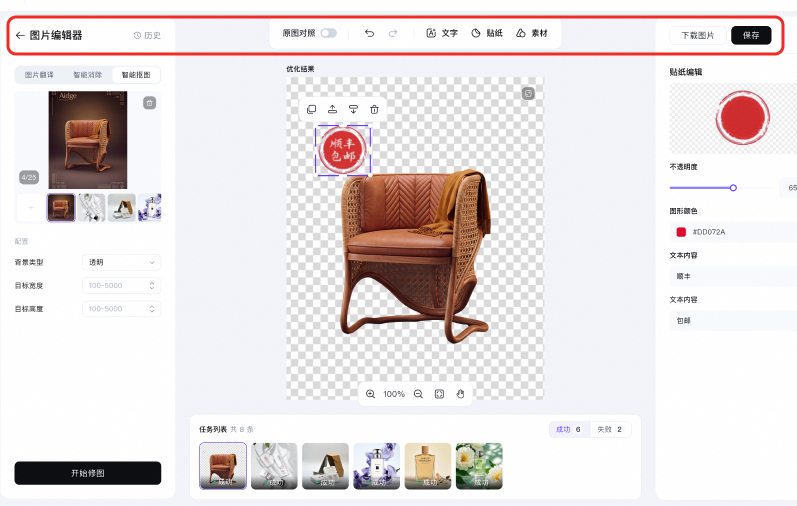Image resolution: width=797 pixels, height=506 pixels.
Task: Filter tasks by 成功 6
Action: [569, 429]
